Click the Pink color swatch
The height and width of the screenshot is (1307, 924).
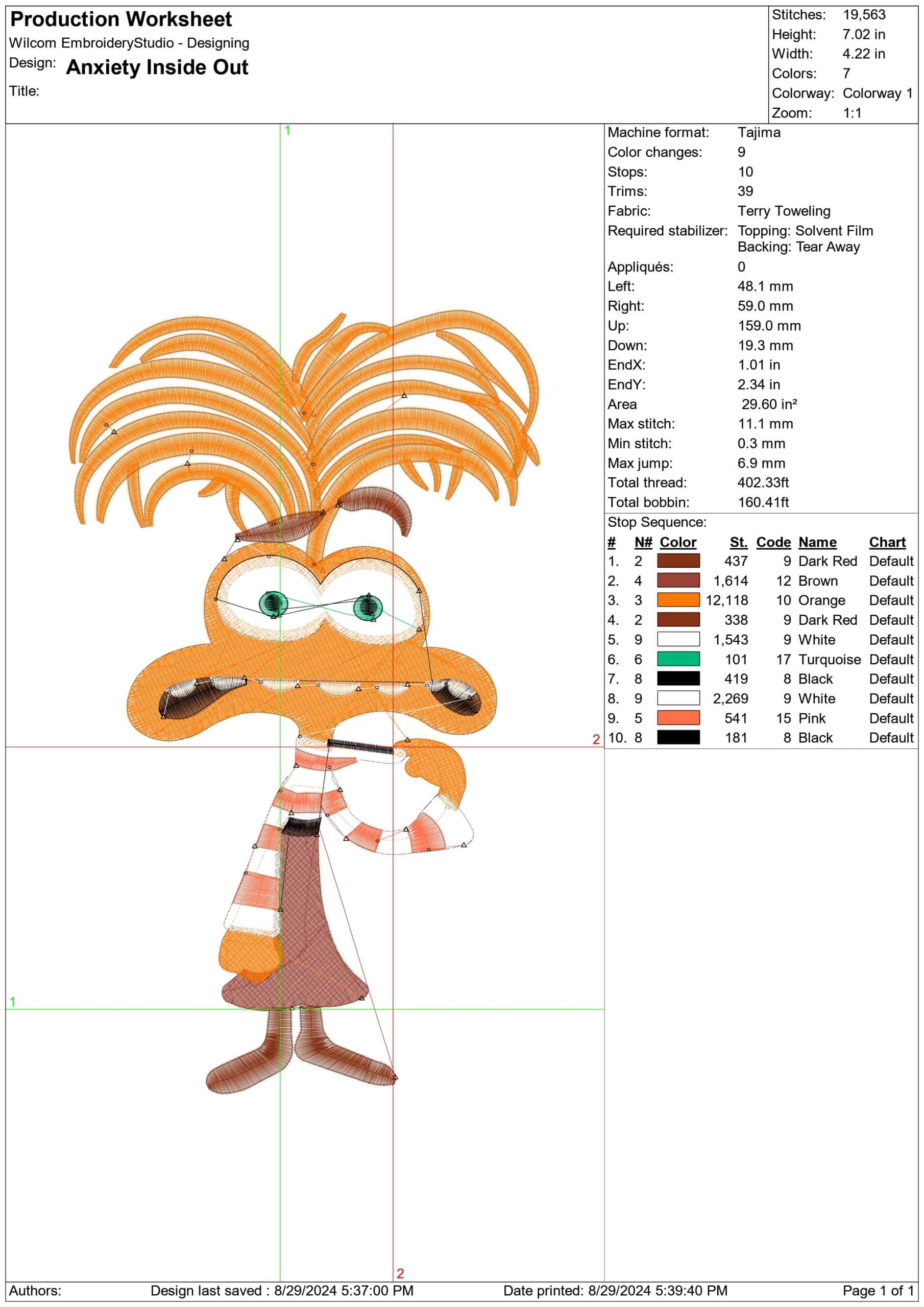[678, 718]
